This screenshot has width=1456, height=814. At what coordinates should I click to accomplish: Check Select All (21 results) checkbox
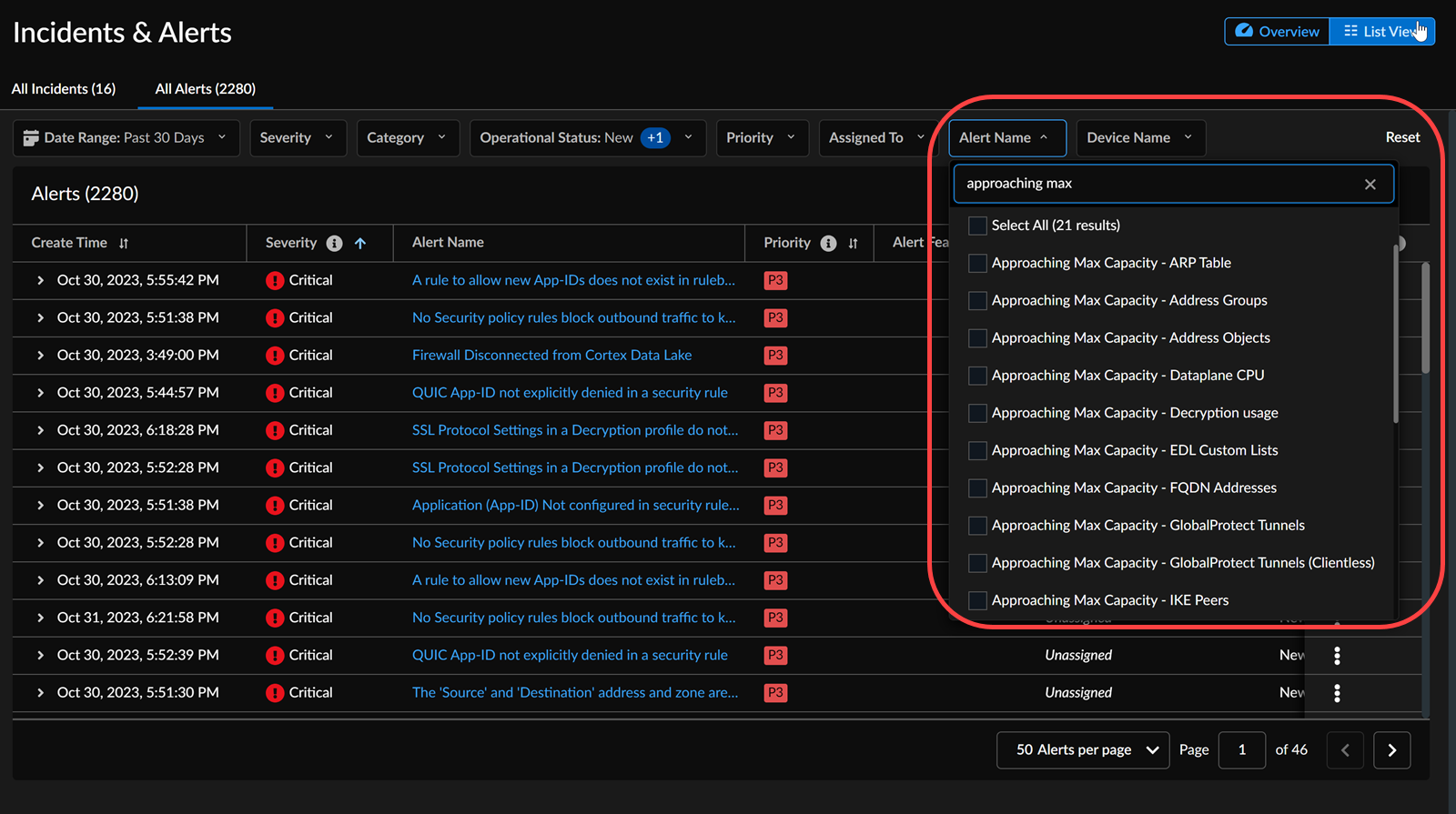(977, 226)
